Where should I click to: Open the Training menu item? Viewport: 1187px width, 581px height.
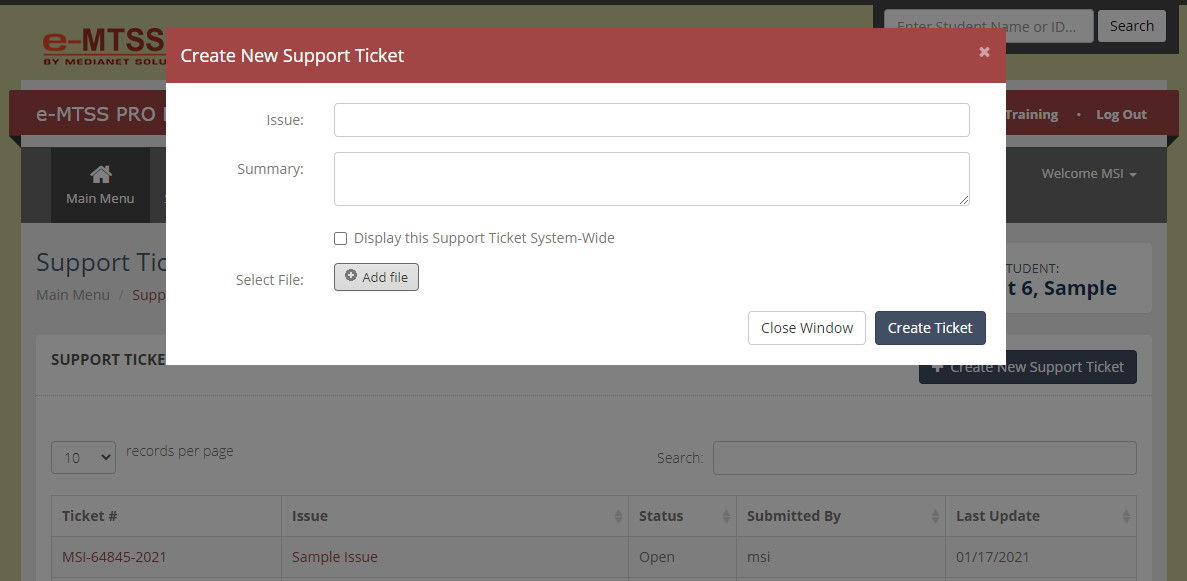click(x=1032, y=114)
